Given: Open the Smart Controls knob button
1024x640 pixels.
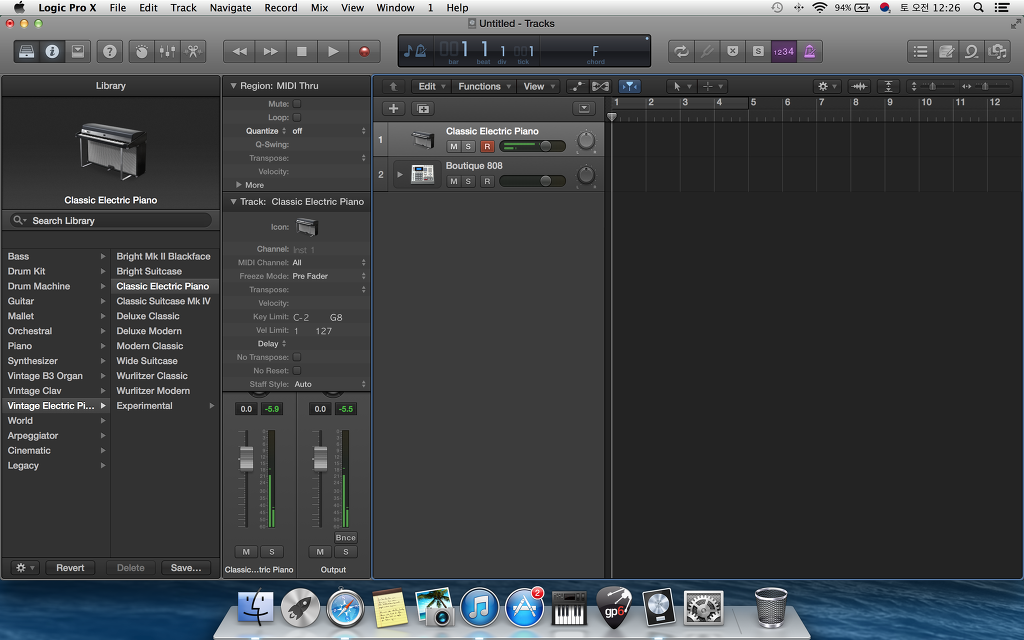Looking at the screenshot, I should pos(141,51).
